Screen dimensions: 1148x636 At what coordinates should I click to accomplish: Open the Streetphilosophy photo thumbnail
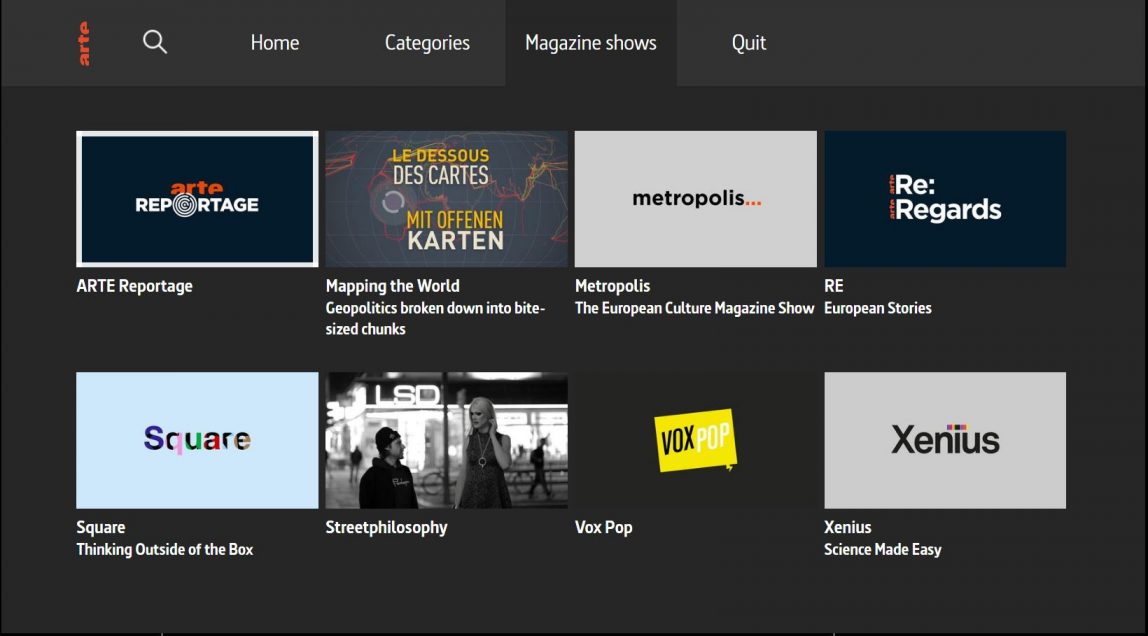[447, 440]
